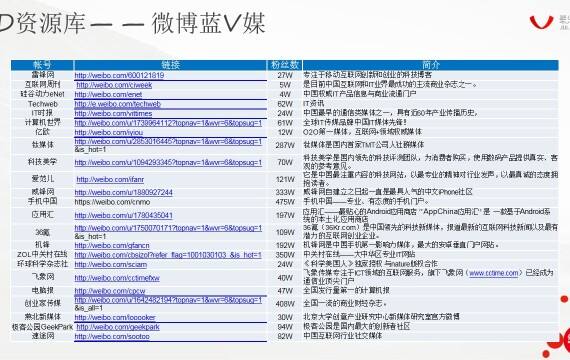The width and height of the screenshot is (570, 360).
Task: Click the weibo.com/ifanr link
Action: pos(110,179)
